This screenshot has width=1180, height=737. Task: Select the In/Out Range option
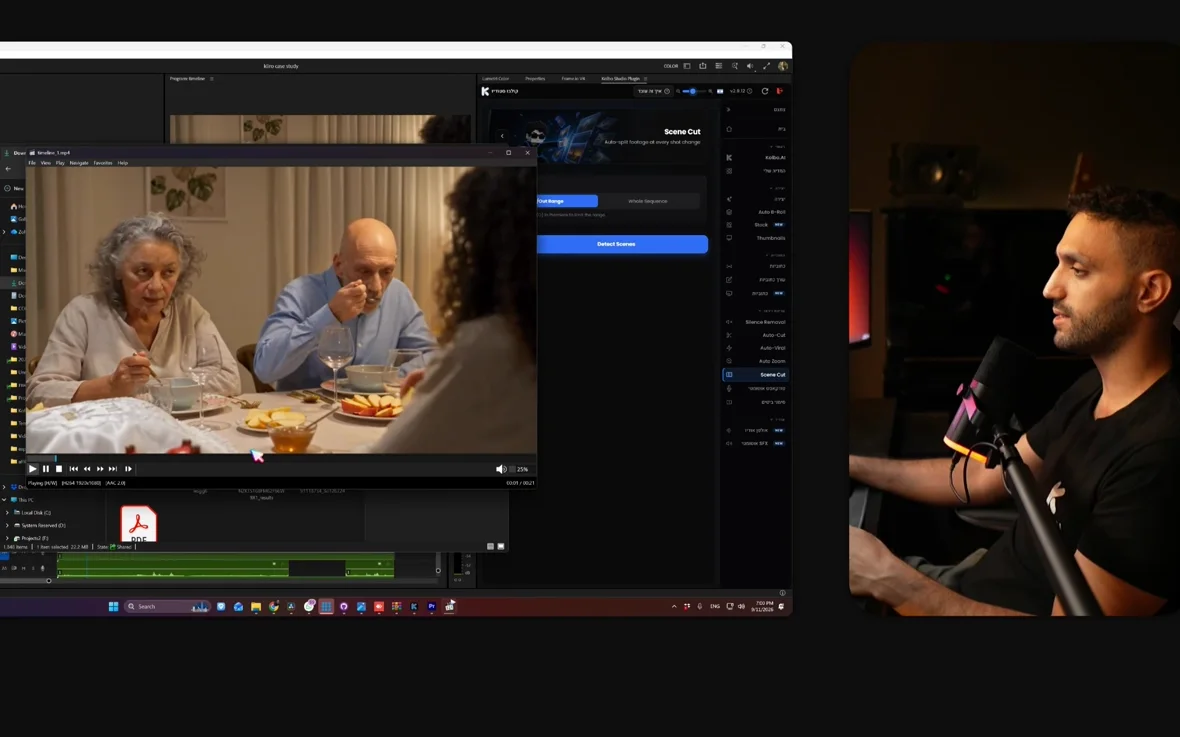tap(567, 201)
